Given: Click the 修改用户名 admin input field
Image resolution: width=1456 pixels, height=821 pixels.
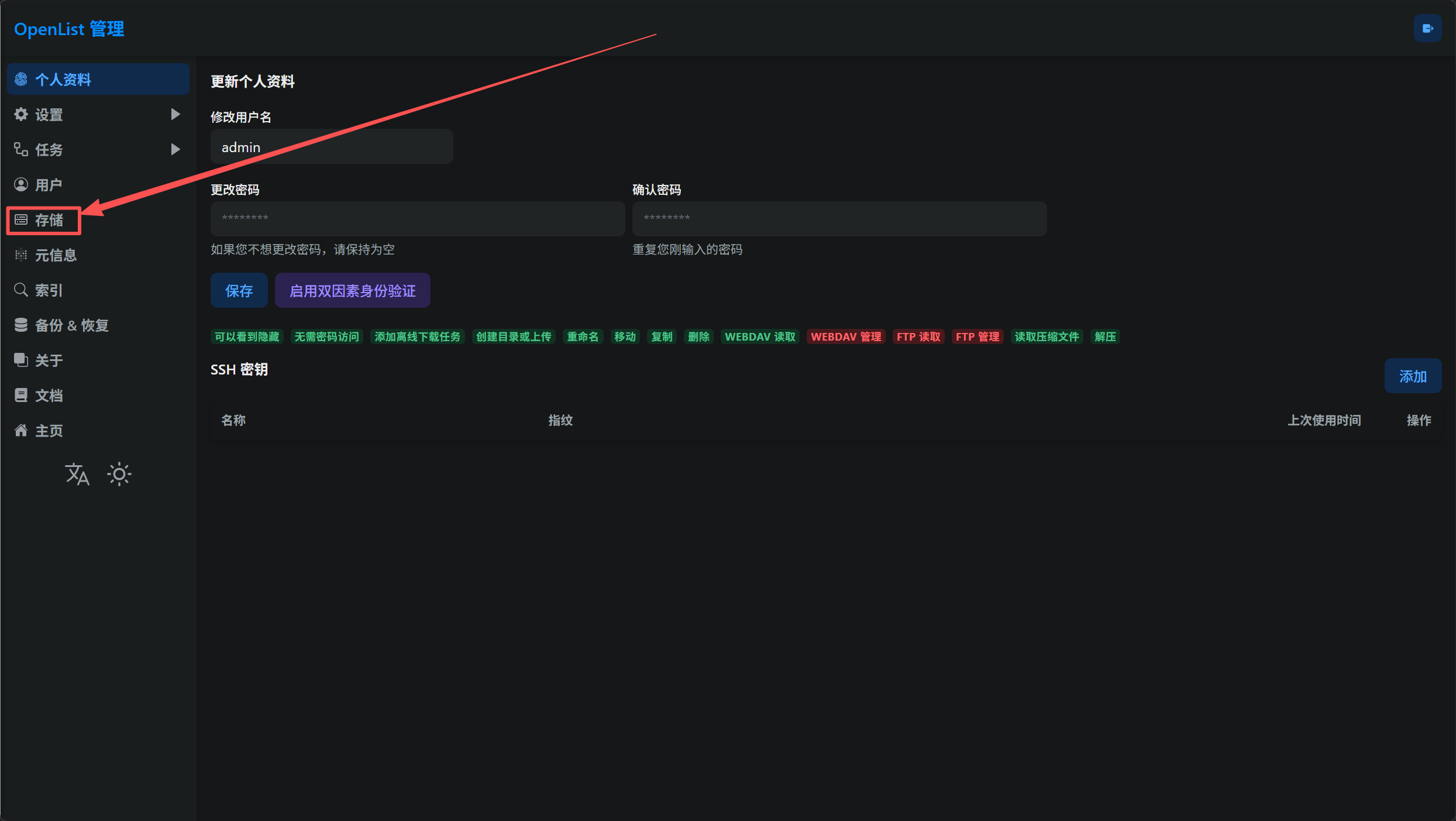Looking at the screenshot, I should pos(331,147).
